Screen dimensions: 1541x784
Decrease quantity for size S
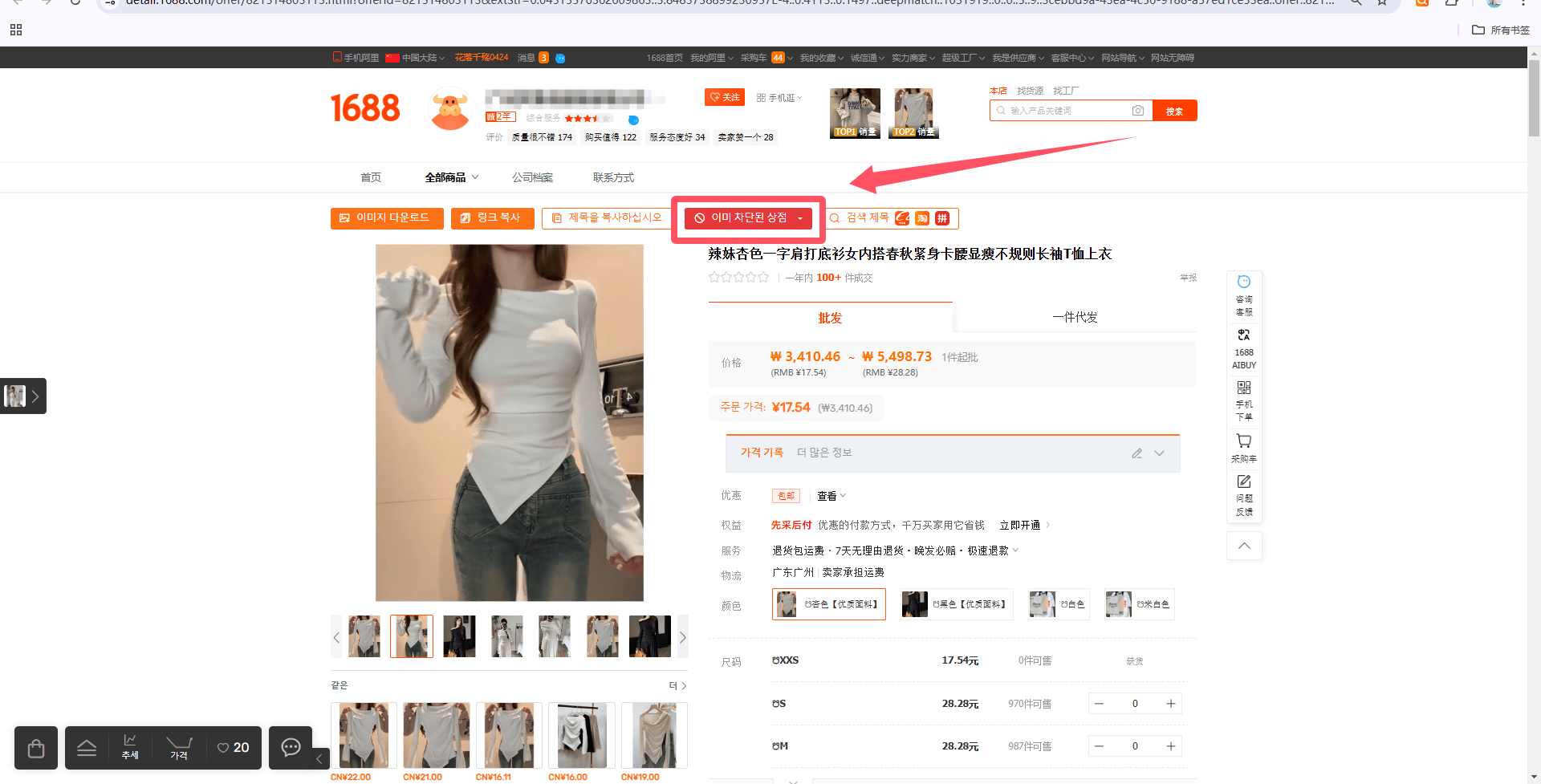1099,704
